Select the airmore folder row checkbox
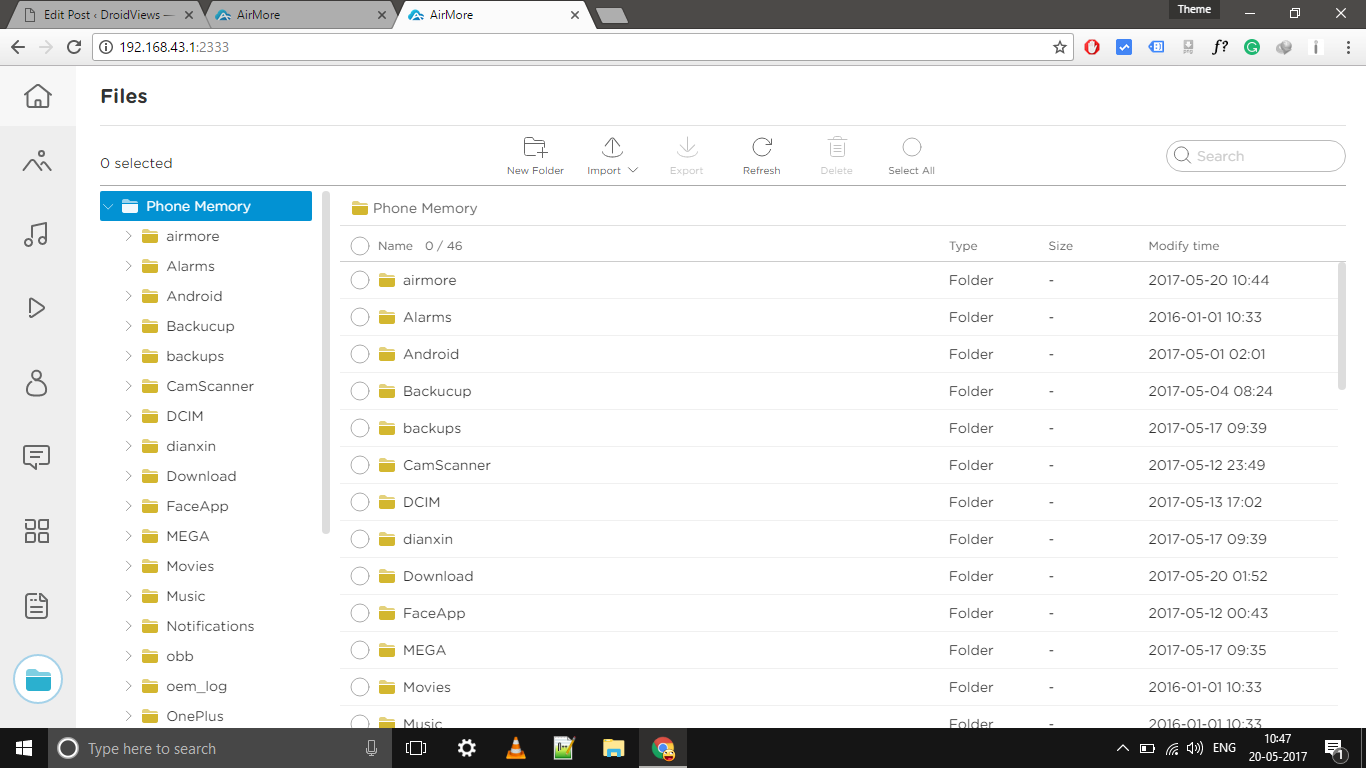Viewport: 1366px width, 768px height. pyautogui.click(x=360, y=280)
